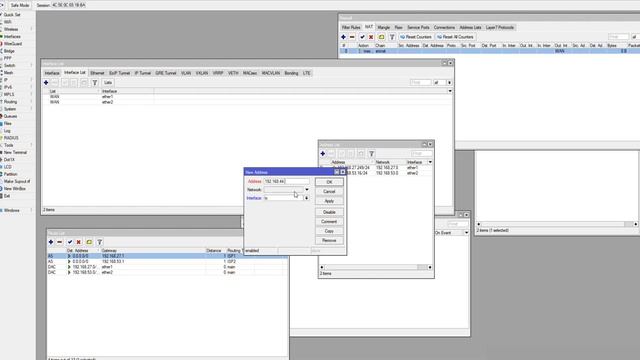The image size is (640, 360).
Task: Switch to VLAN tab in Interface List window
Action: click(x=186, y=73)
